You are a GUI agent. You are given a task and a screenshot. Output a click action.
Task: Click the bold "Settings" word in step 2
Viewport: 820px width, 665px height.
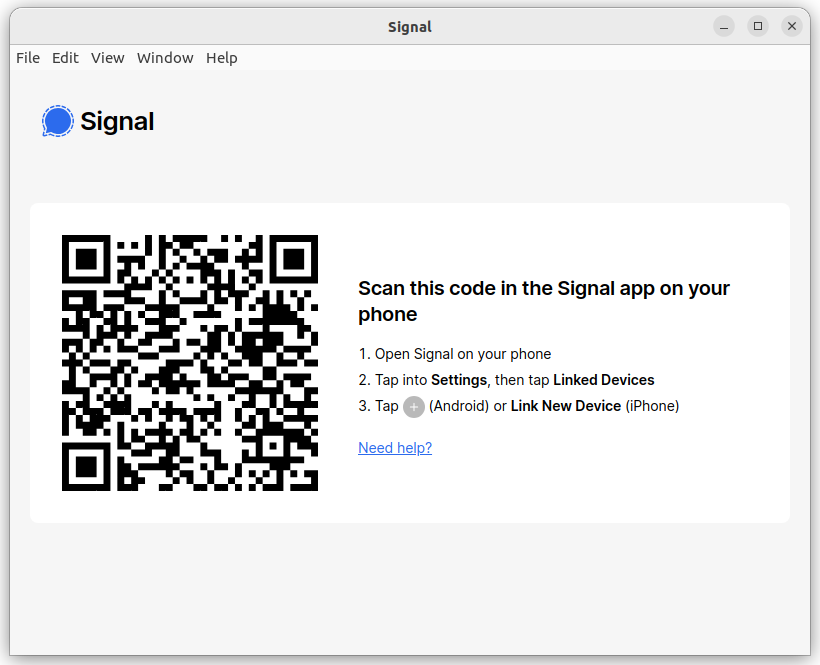click(x=459, y=380)
